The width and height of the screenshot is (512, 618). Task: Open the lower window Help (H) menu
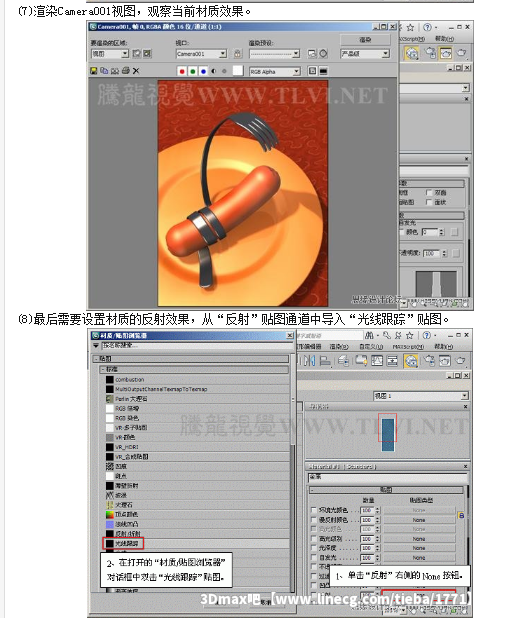[x=444, y=347]
